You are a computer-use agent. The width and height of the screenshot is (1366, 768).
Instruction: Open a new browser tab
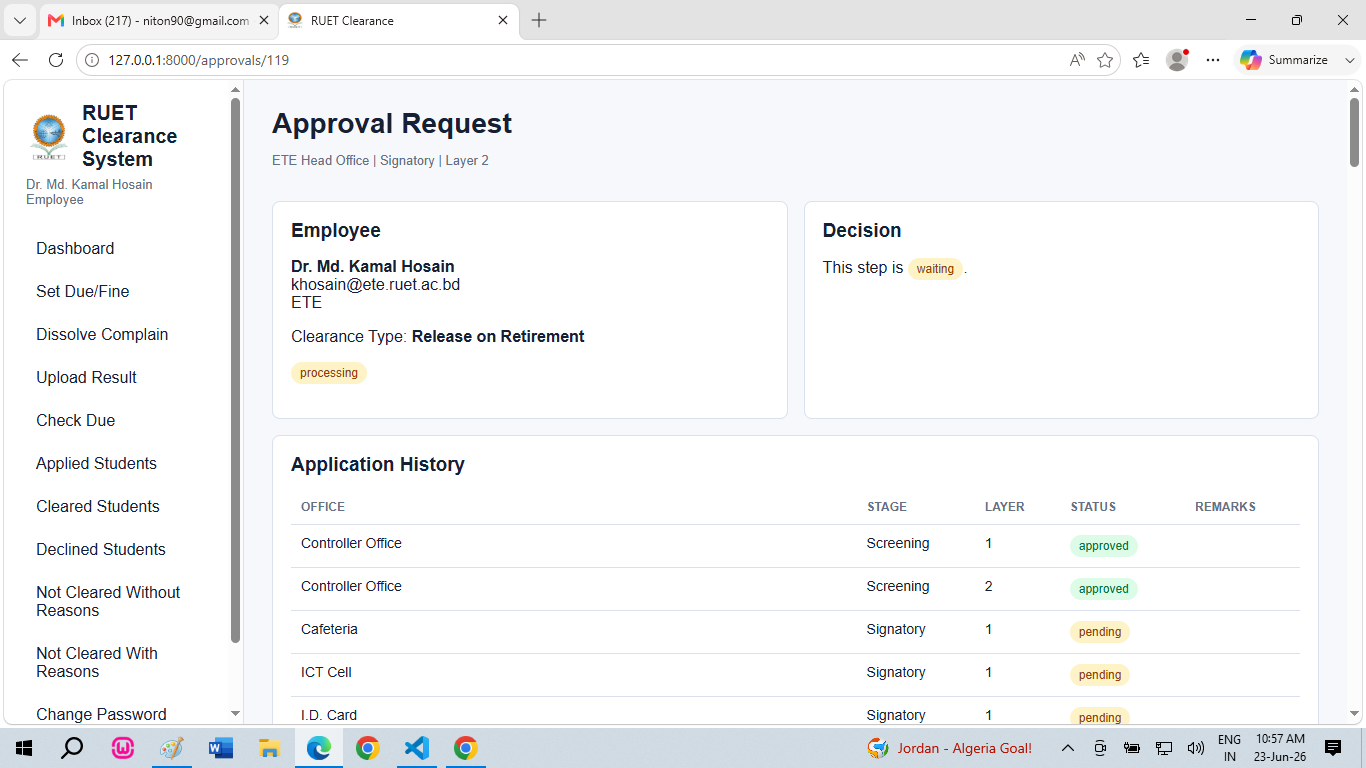pyautogui.click(x=539, y=20)
